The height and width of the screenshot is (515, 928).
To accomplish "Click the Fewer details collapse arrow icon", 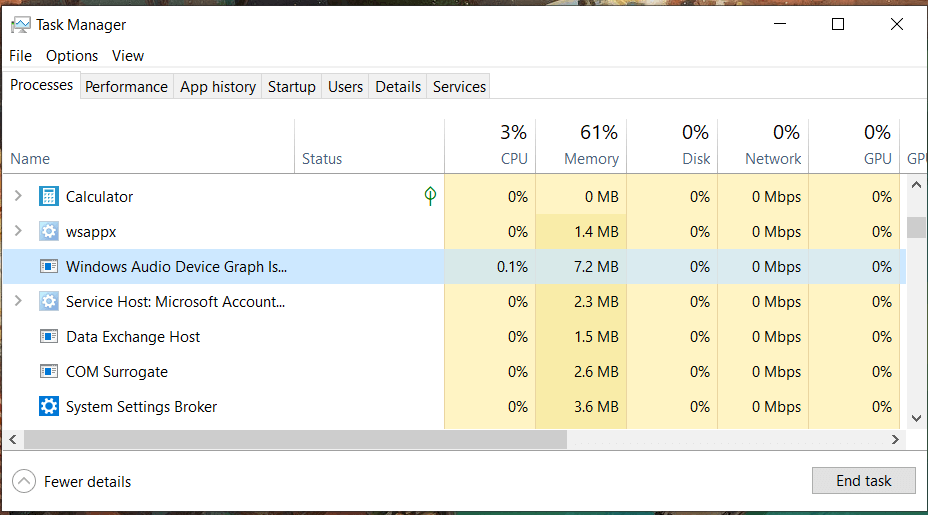I will coord(24,481).
